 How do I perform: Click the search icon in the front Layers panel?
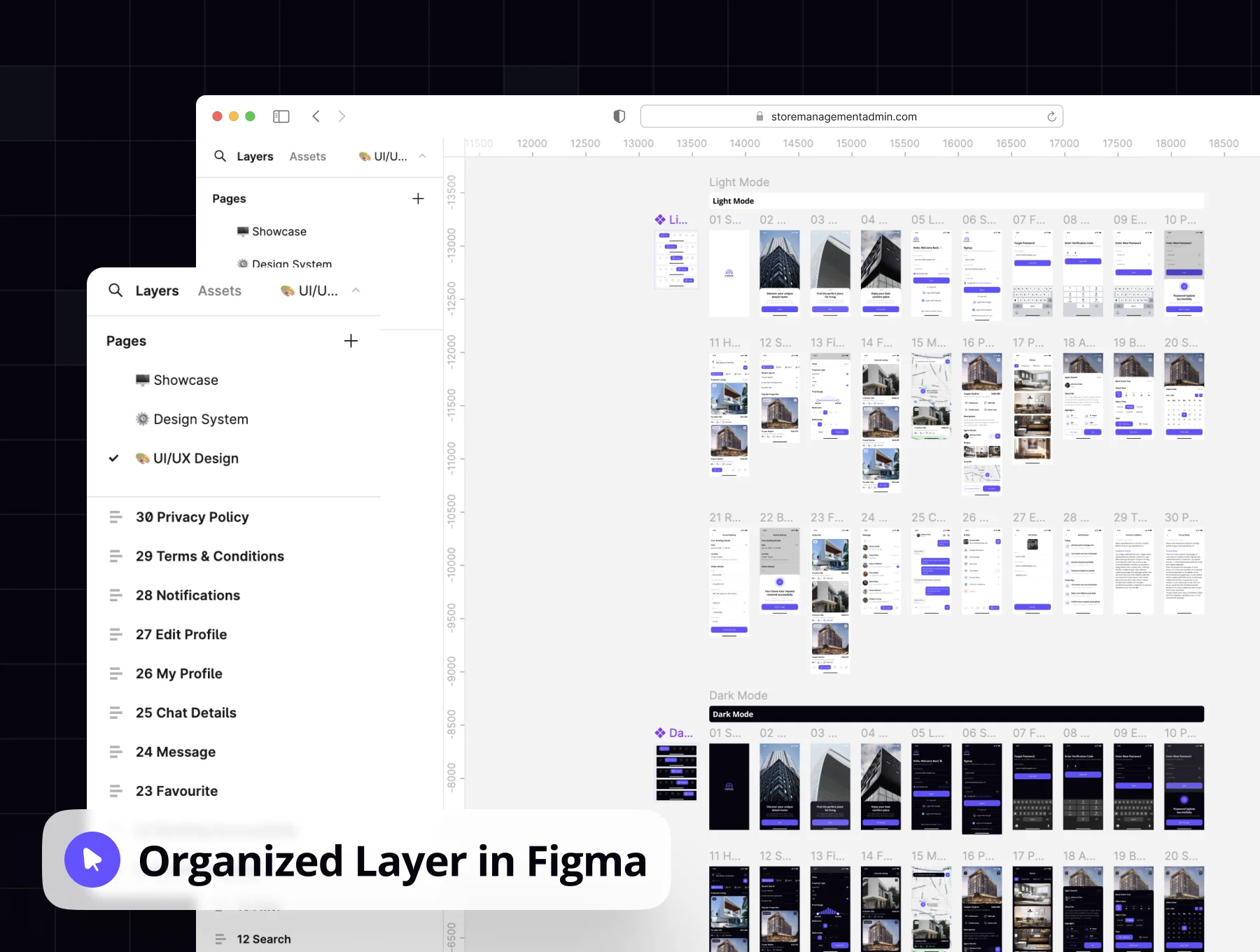coord(115,290)
